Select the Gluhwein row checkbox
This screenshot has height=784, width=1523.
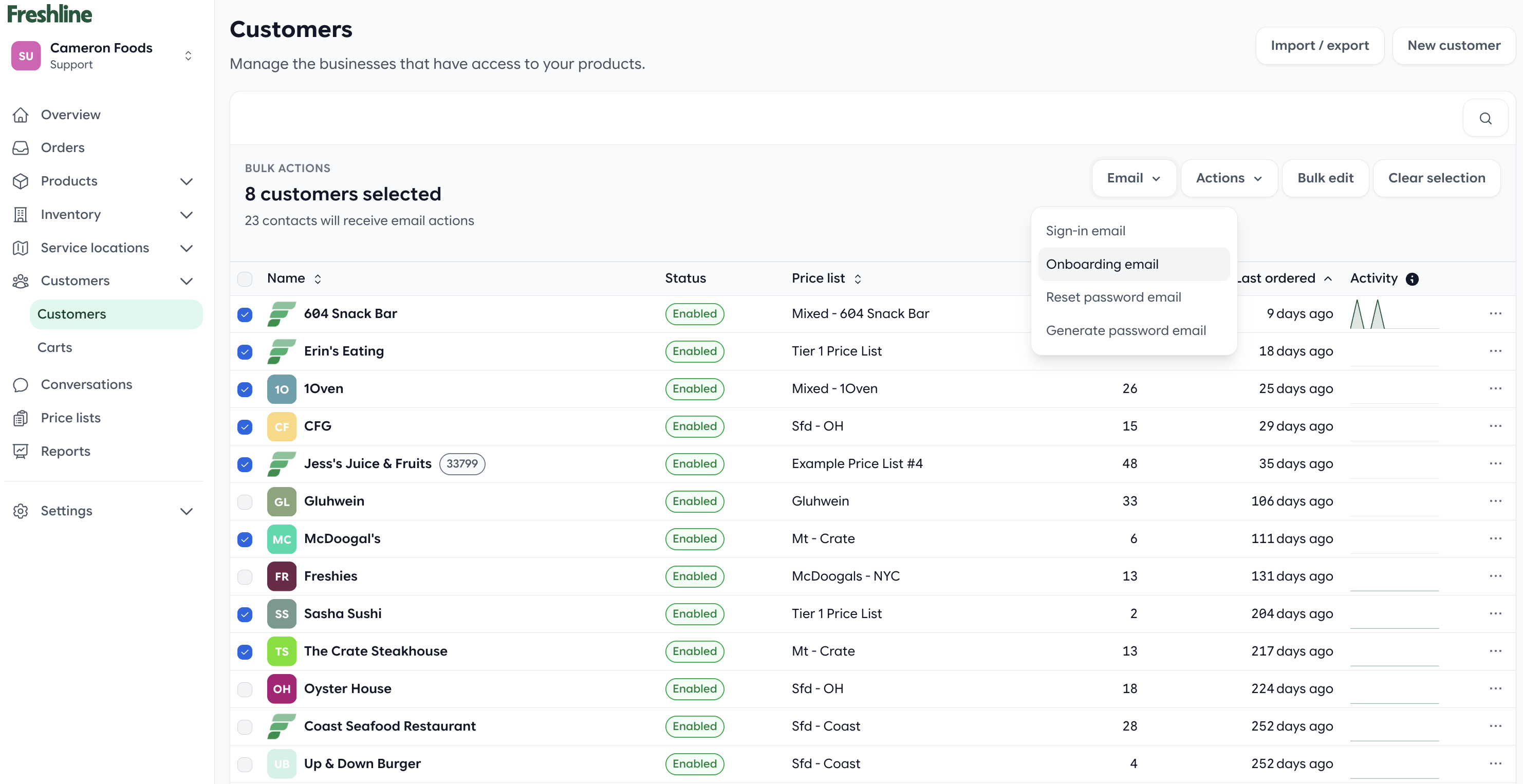click(x=244, y=501)
